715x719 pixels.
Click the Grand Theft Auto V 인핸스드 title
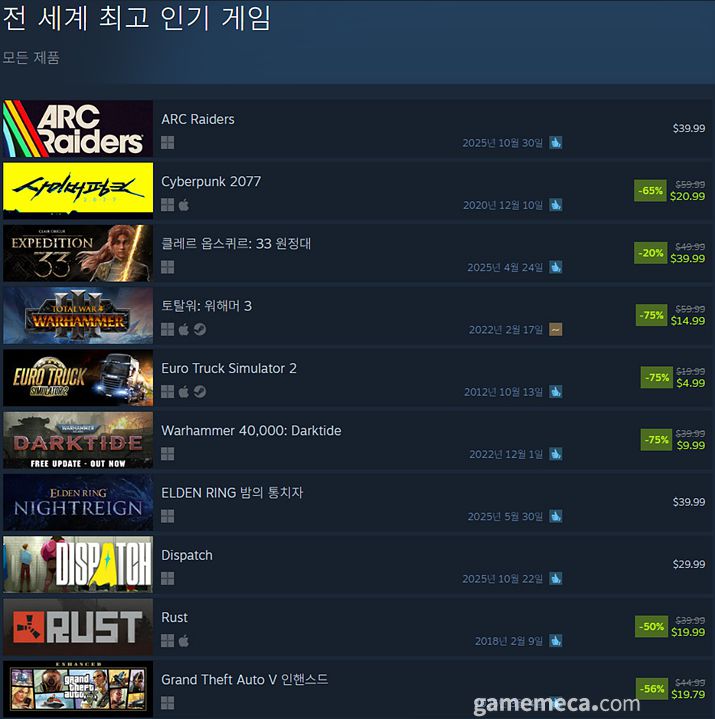pyautogui.click(x=244, y=679)
